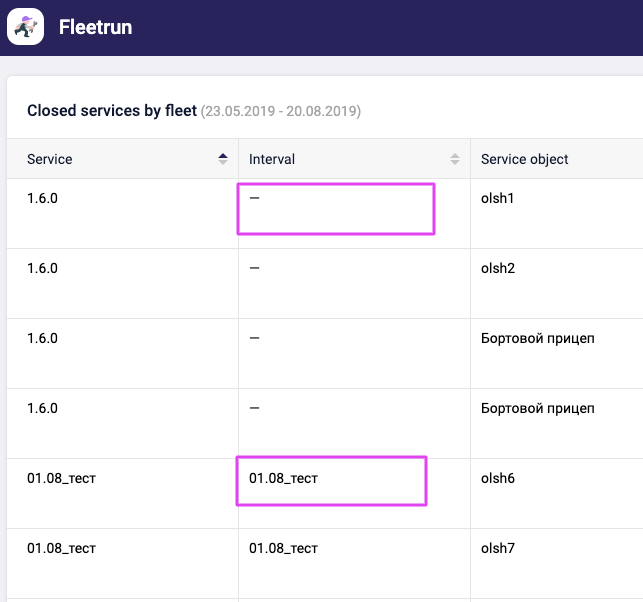Image resolution: width=643 pixels, height=602 pixels.
Task: Select the Service column header label
Action: [49, 159]
